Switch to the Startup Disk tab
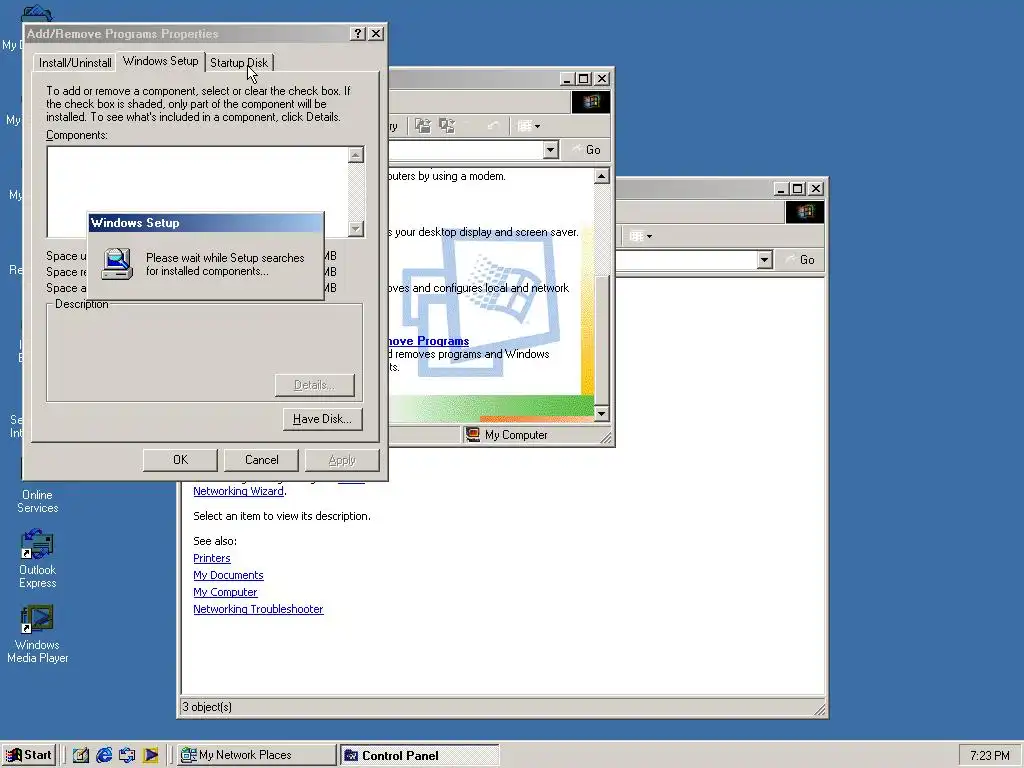Screen dimensions: 1024x768 point(239,63)
